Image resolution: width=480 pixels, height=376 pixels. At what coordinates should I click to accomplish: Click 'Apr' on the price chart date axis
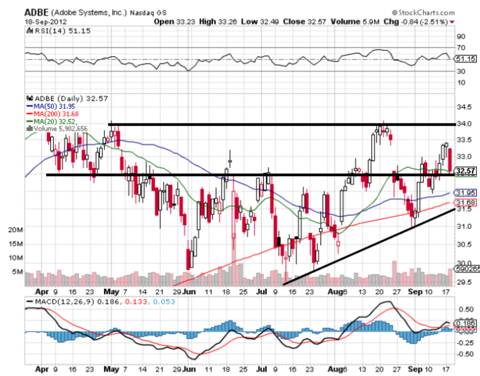click(x=42, y=292)
